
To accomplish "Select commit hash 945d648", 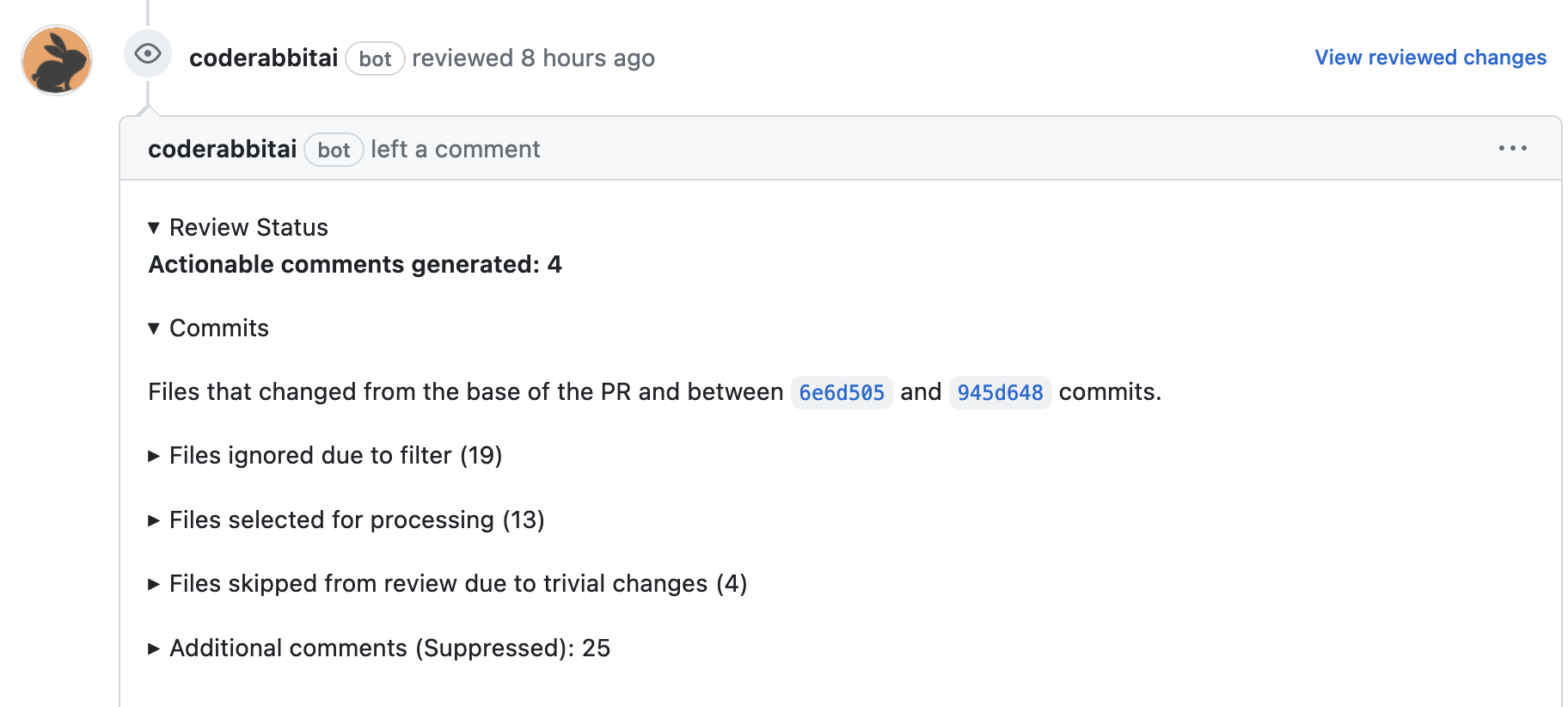I will [1000, 392].
